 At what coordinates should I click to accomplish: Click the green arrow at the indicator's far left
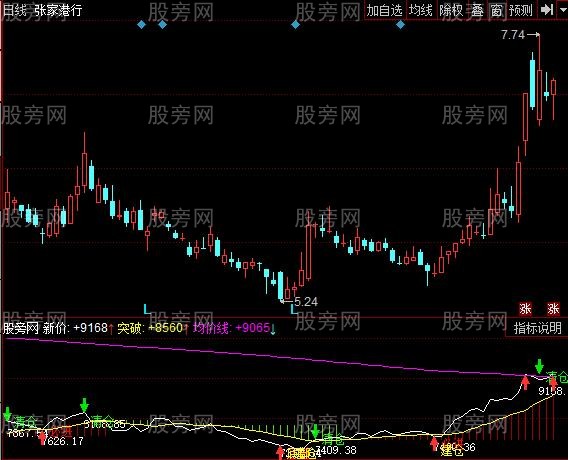tap(7, 414)
